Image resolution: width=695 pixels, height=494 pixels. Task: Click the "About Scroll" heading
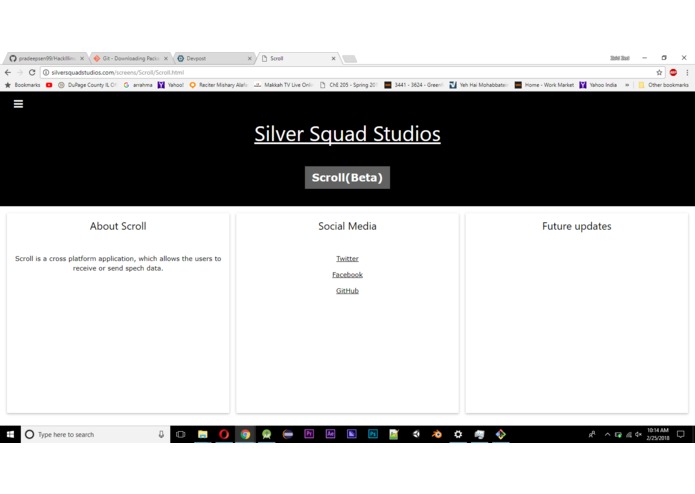point(118,226)
